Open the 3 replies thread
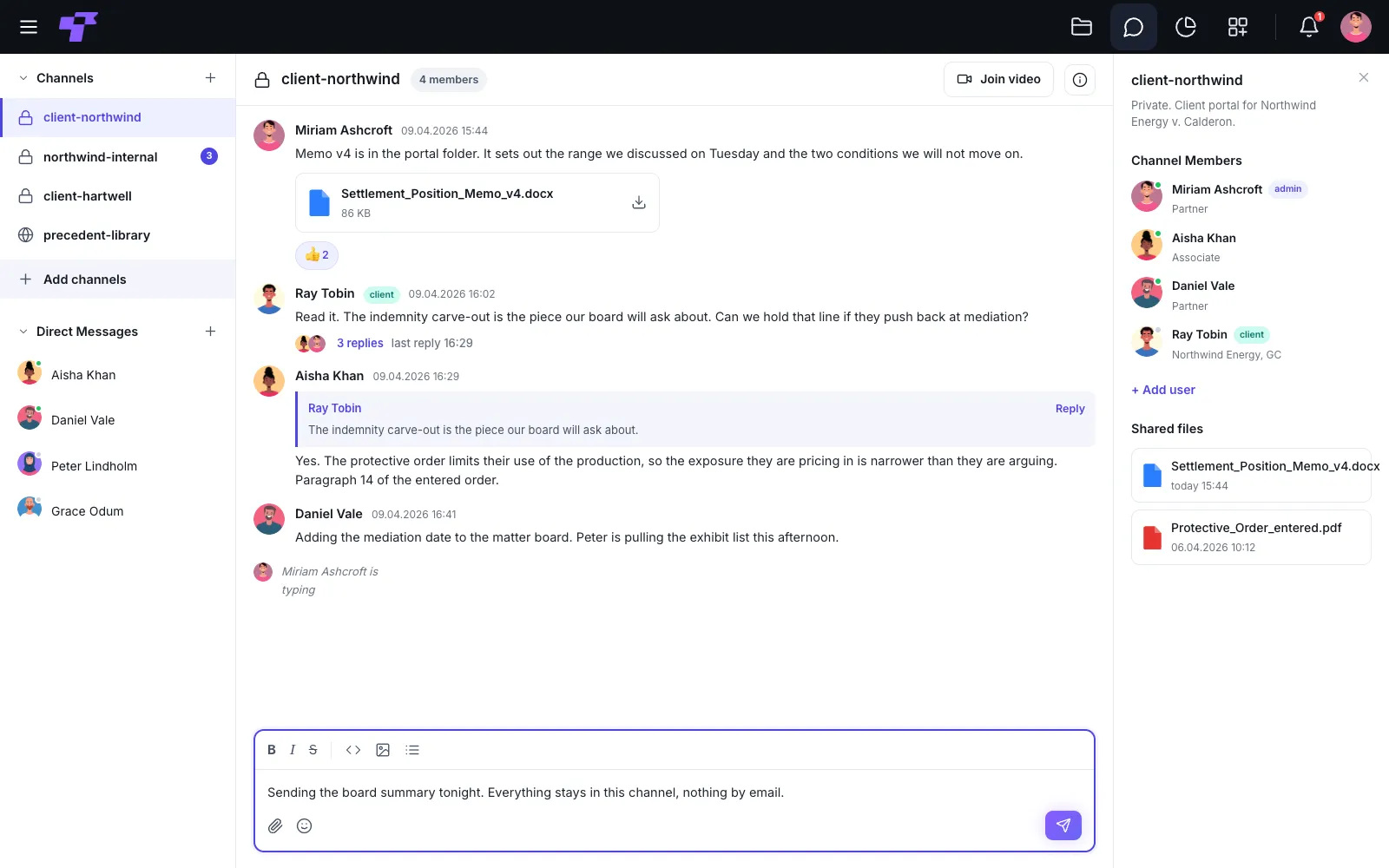 click(360, 343)
